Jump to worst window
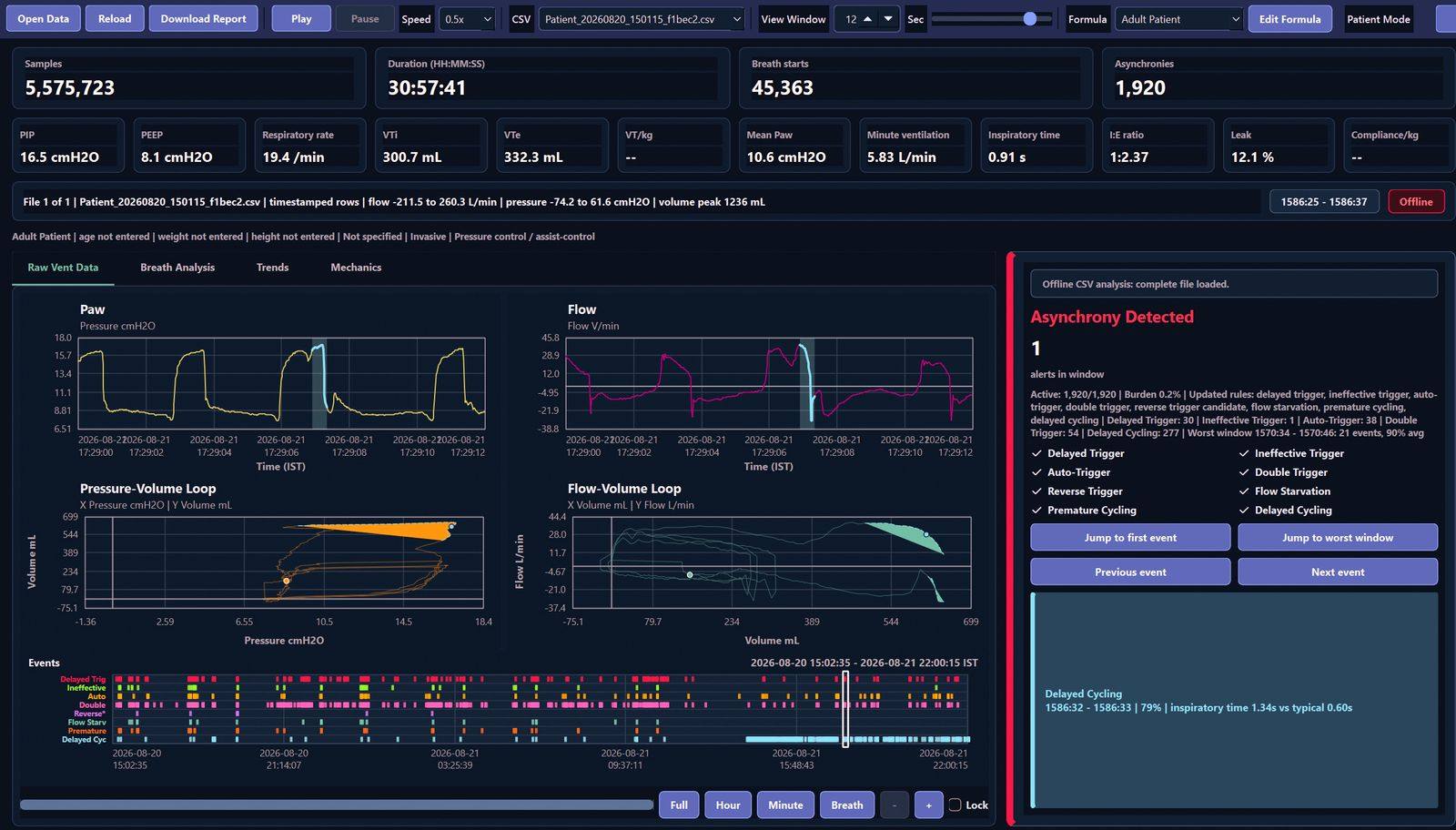Screen dimensions: 1456x830 tap(1338, 538)
